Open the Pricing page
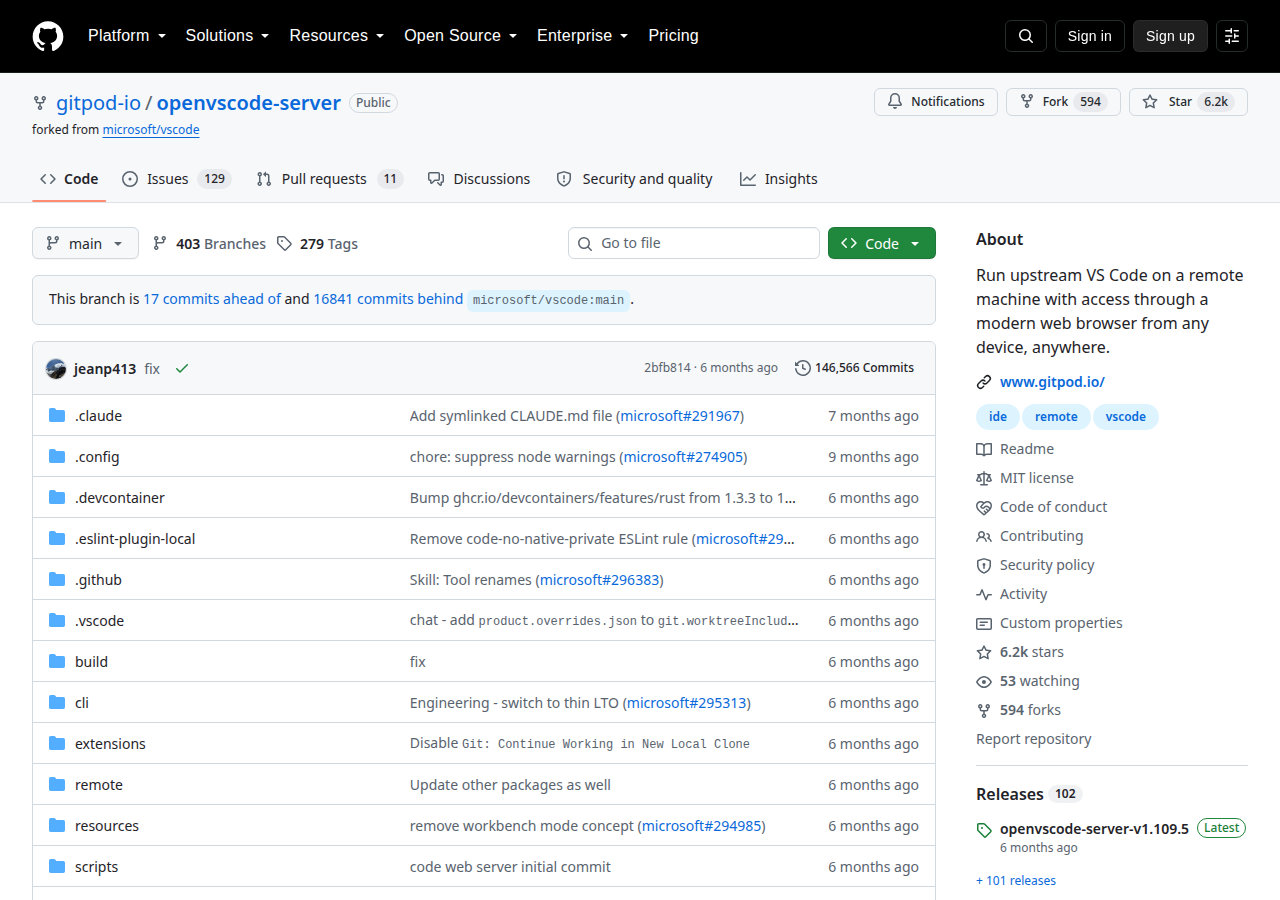Screen dimensions: 1280x900 coord(673,35)
